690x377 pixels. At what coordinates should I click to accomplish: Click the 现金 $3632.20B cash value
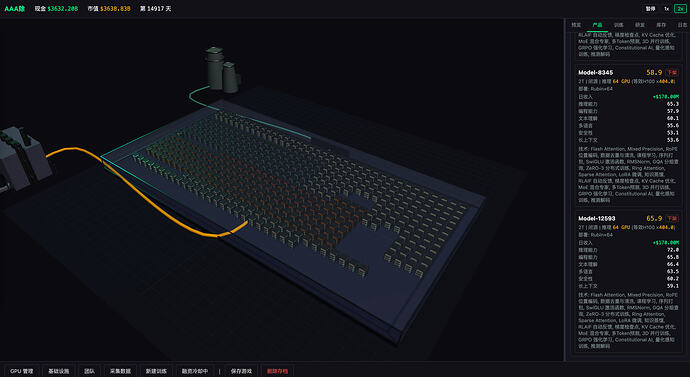point(56,9)
